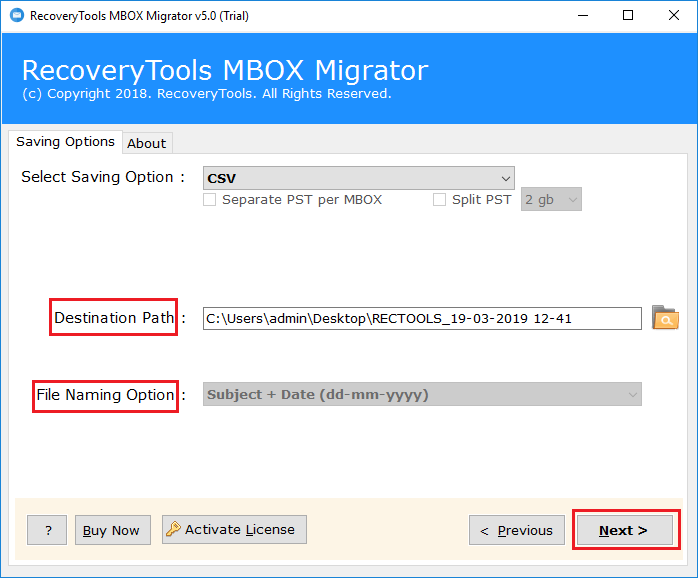Click the Buy Now button

point(113,530)
